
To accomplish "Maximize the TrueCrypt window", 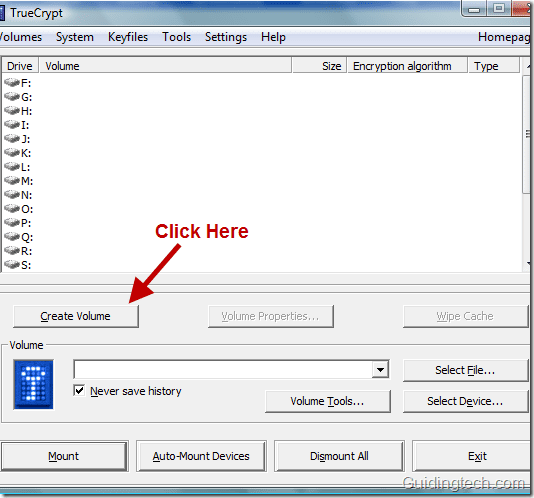I will coord(499,8).
